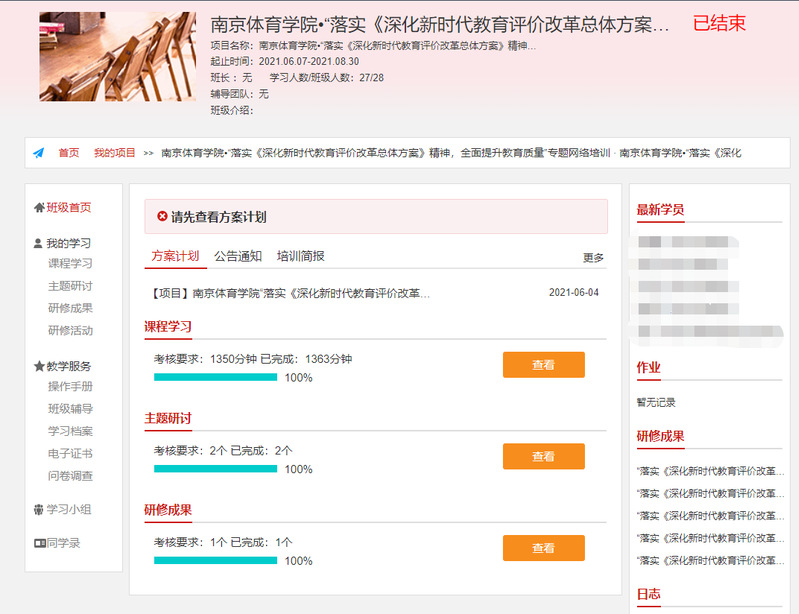Go to 首页 in breadcrumb
This screenshot has height=614, width=799.
[68, 153]
